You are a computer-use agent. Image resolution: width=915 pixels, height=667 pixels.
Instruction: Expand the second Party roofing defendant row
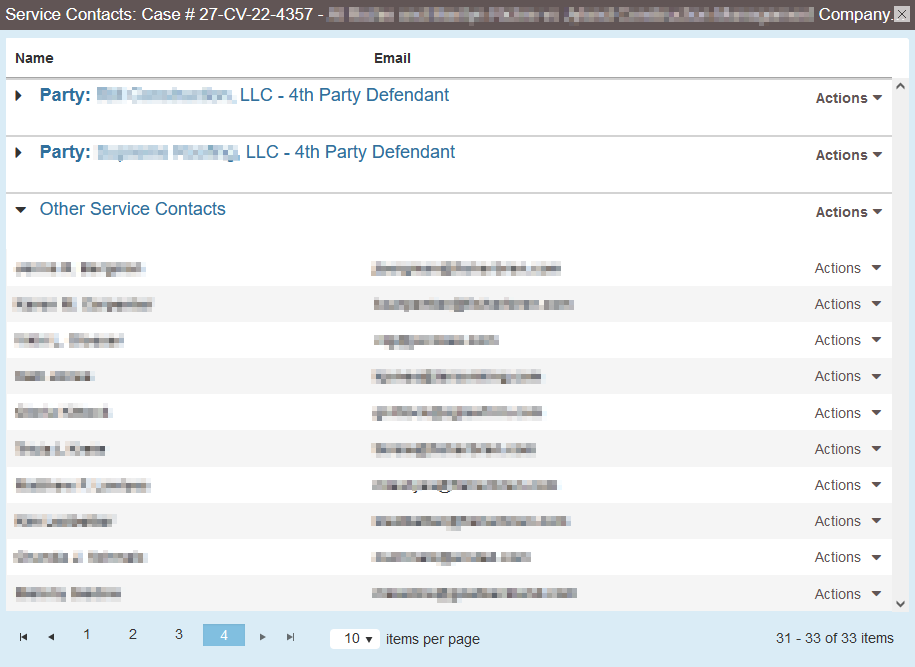tap(19, 152)
